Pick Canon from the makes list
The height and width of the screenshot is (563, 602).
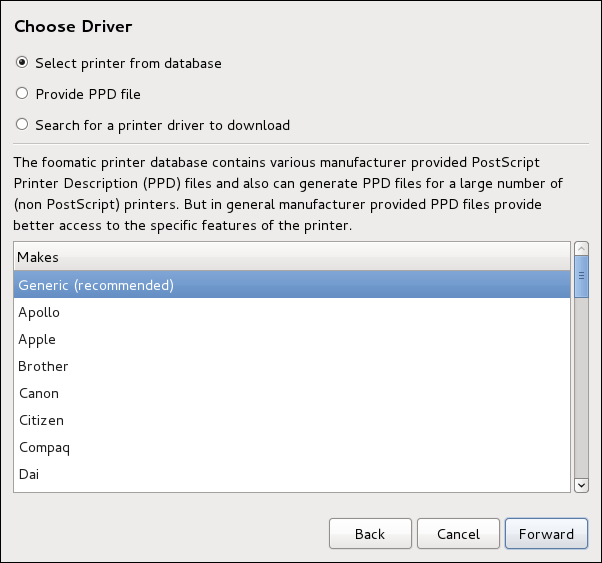point(292,393)
